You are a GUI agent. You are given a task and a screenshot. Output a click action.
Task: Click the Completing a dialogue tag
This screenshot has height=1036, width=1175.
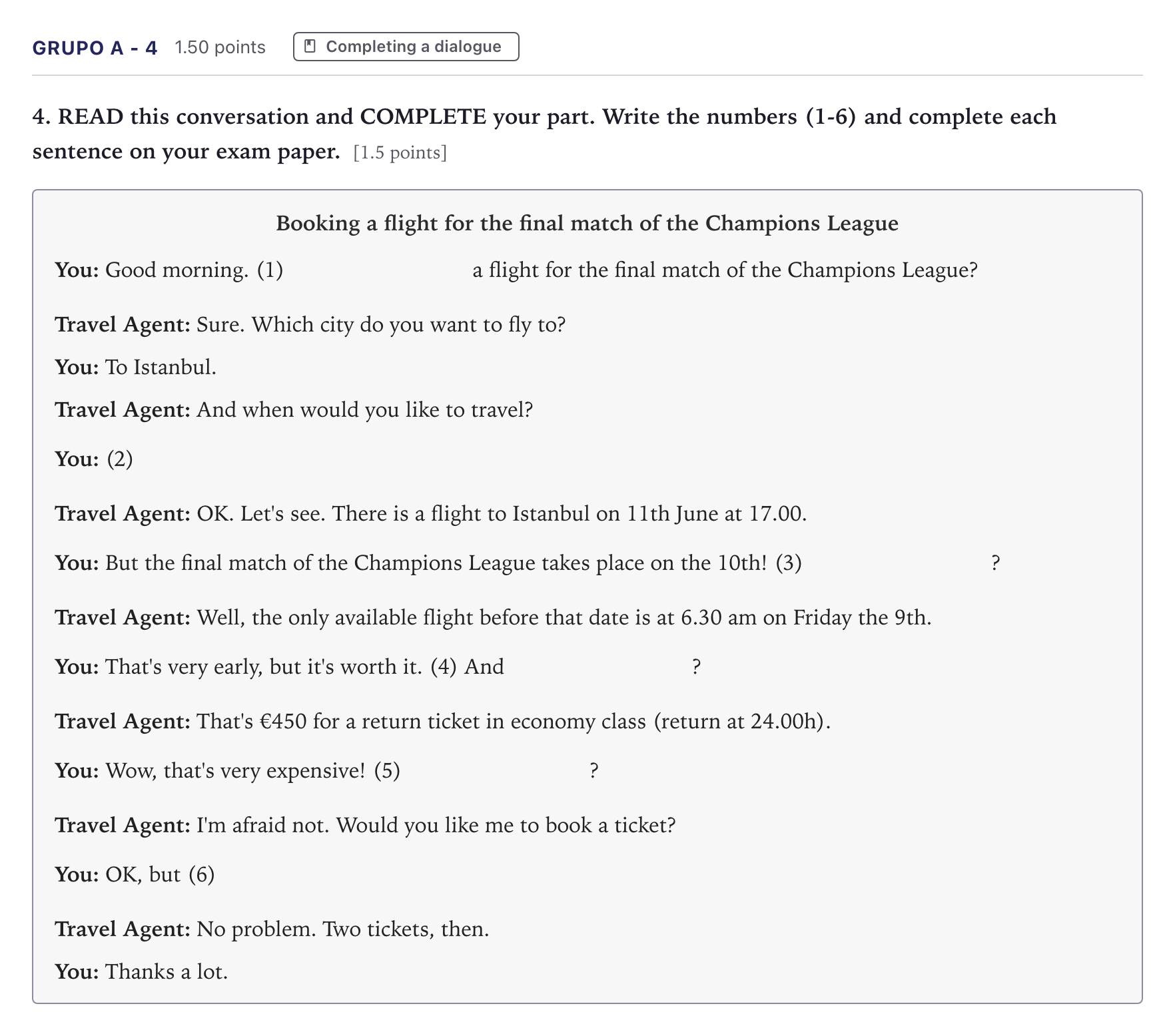406,47
